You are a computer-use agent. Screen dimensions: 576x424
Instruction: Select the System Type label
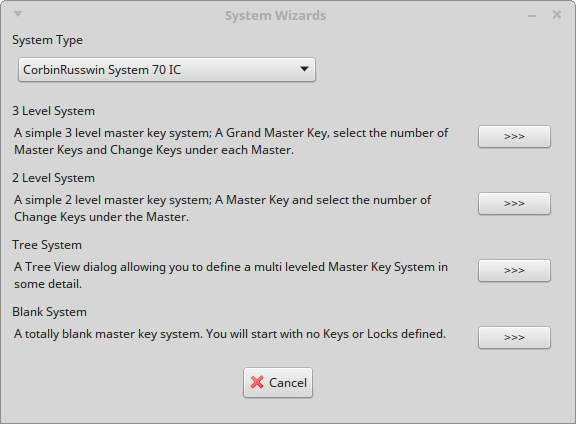coord(47,40)
